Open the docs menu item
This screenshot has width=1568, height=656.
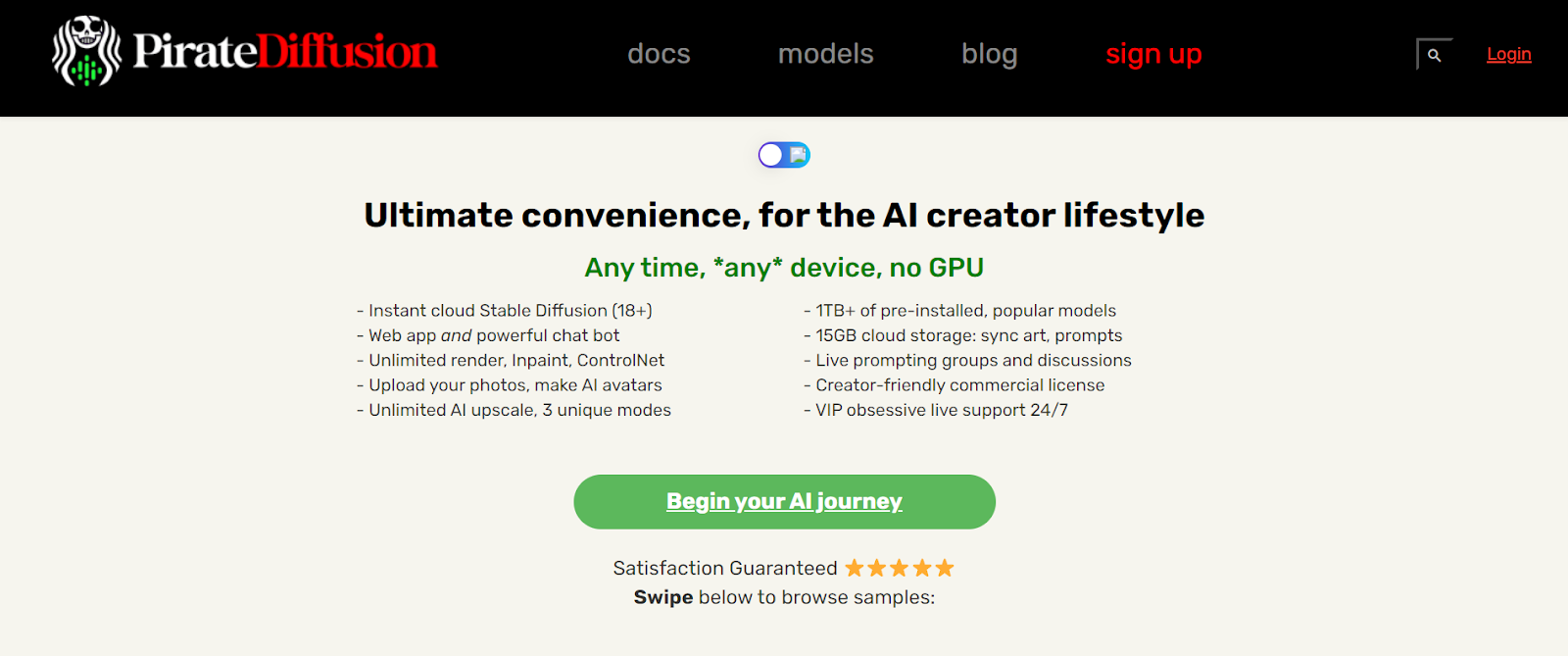pyautogui.click(x=659, y=54)
